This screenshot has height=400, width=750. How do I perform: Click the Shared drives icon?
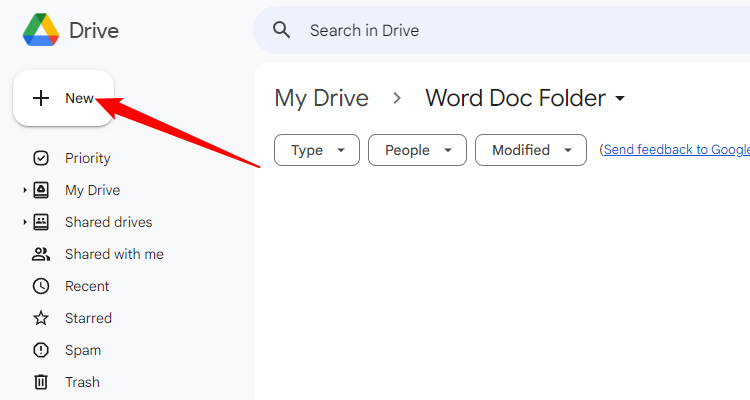point(41,222)
